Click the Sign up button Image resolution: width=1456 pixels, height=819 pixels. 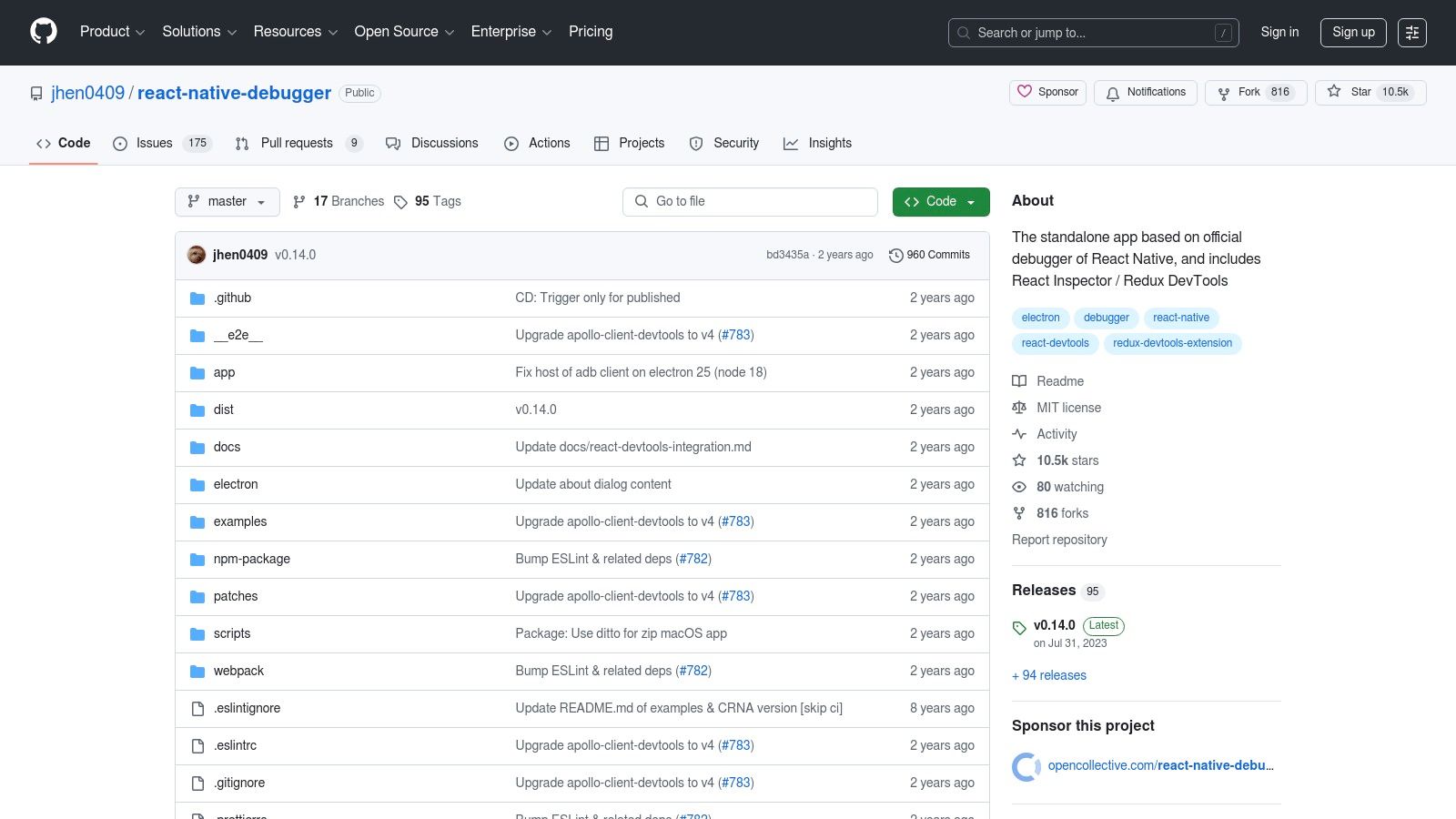pyautogui.click(x=1353, y=32)
